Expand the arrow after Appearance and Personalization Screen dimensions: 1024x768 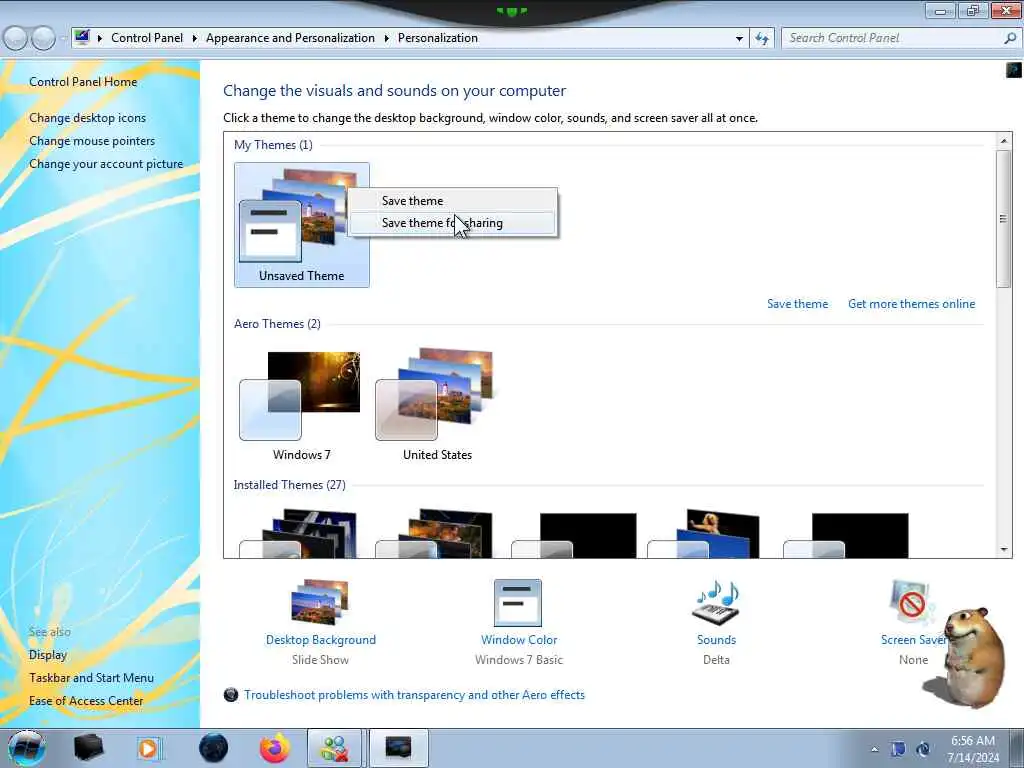[387, 39]
